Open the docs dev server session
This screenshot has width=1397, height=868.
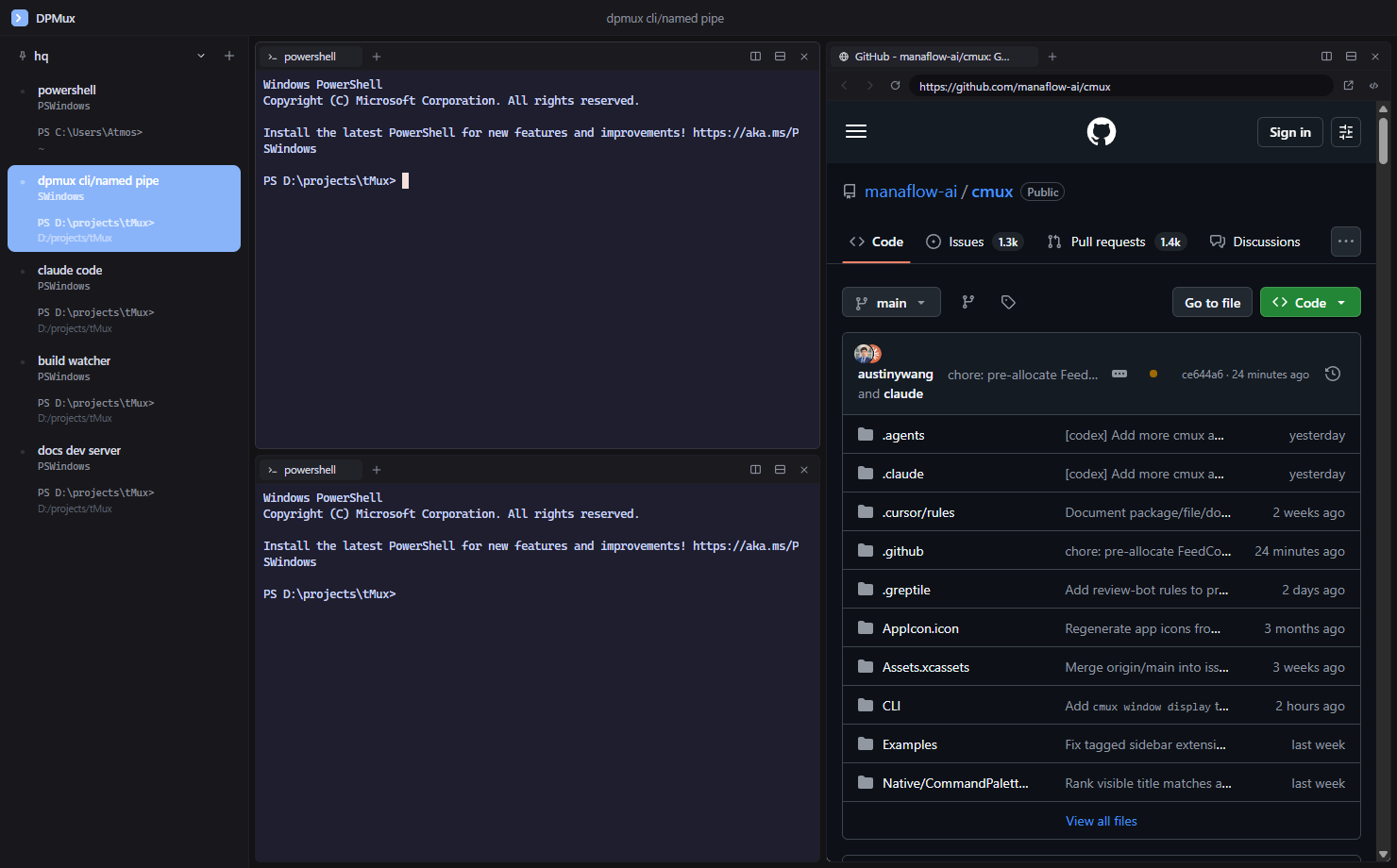click(124, 478)
